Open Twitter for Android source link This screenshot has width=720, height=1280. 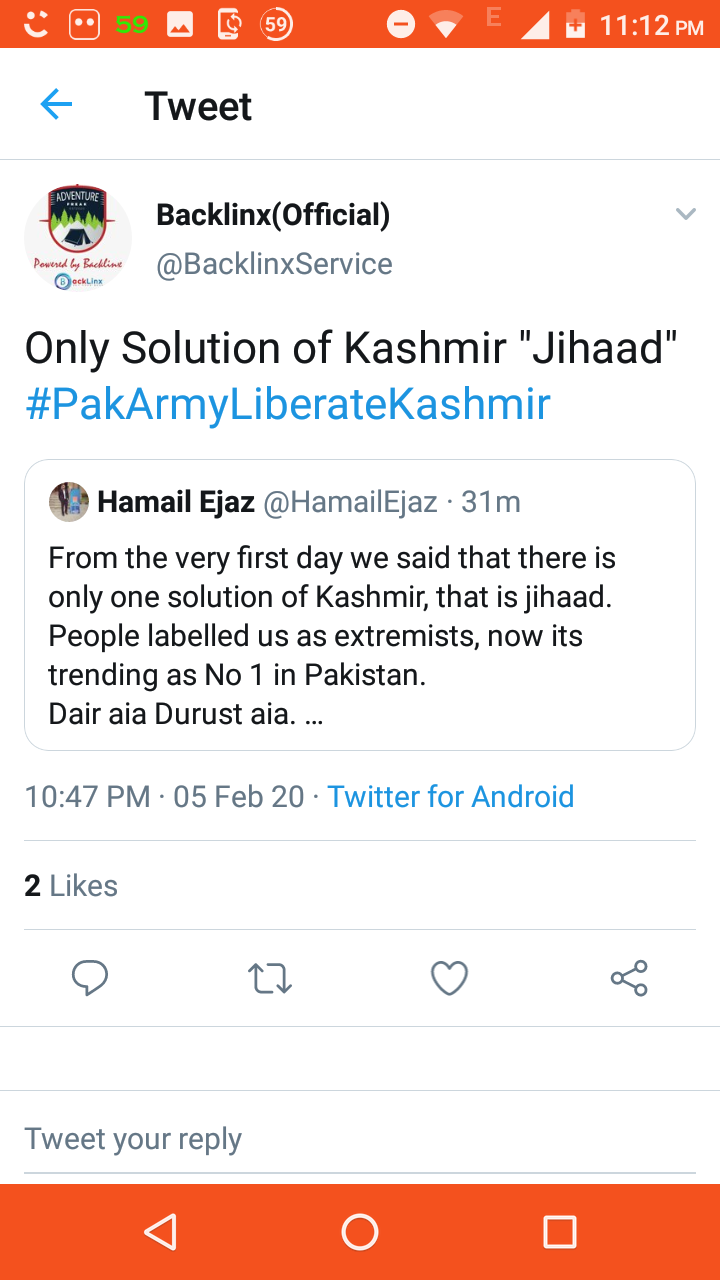coord(451,797)
